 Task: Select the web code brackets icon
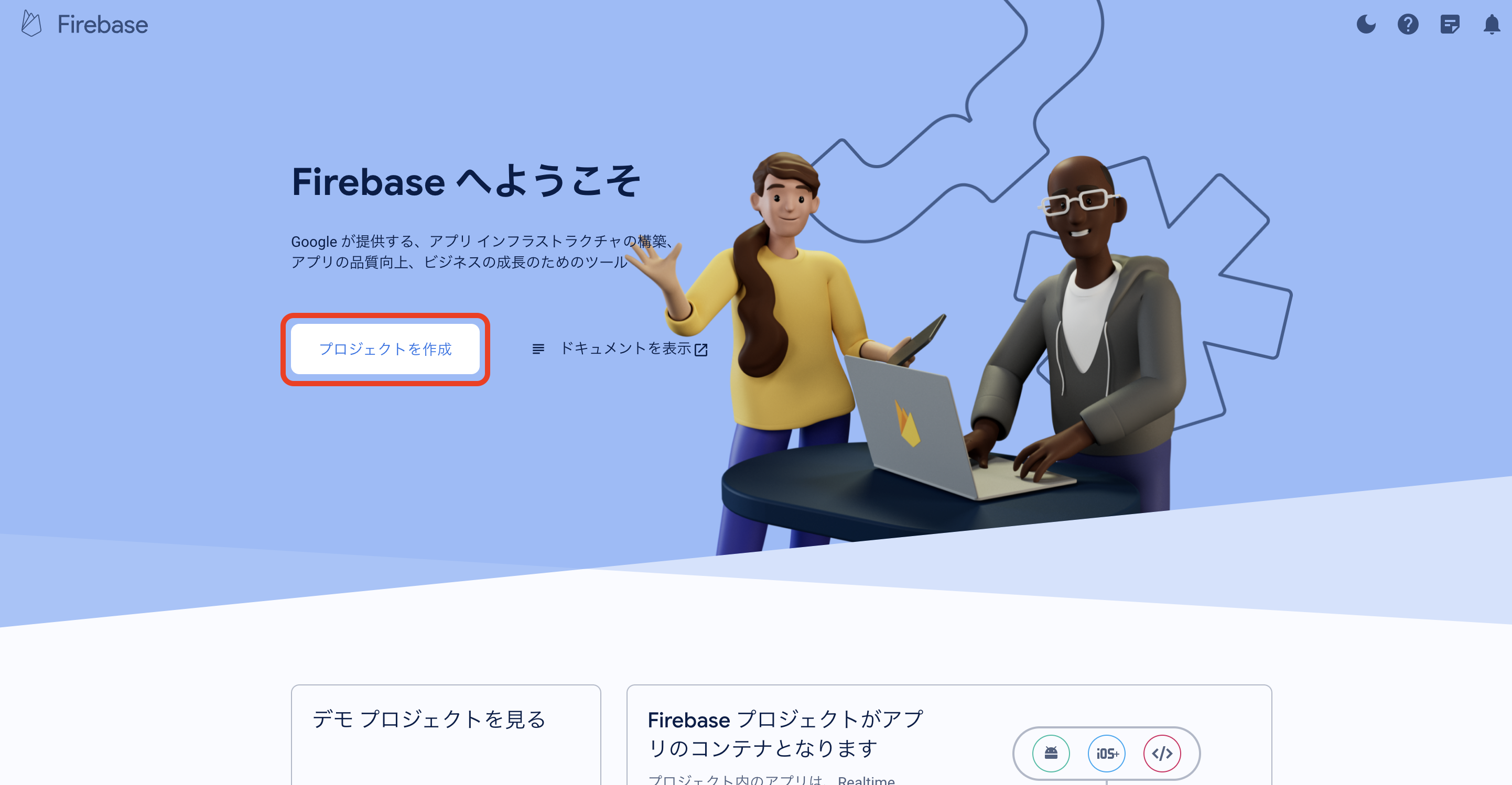point(1162,754)
